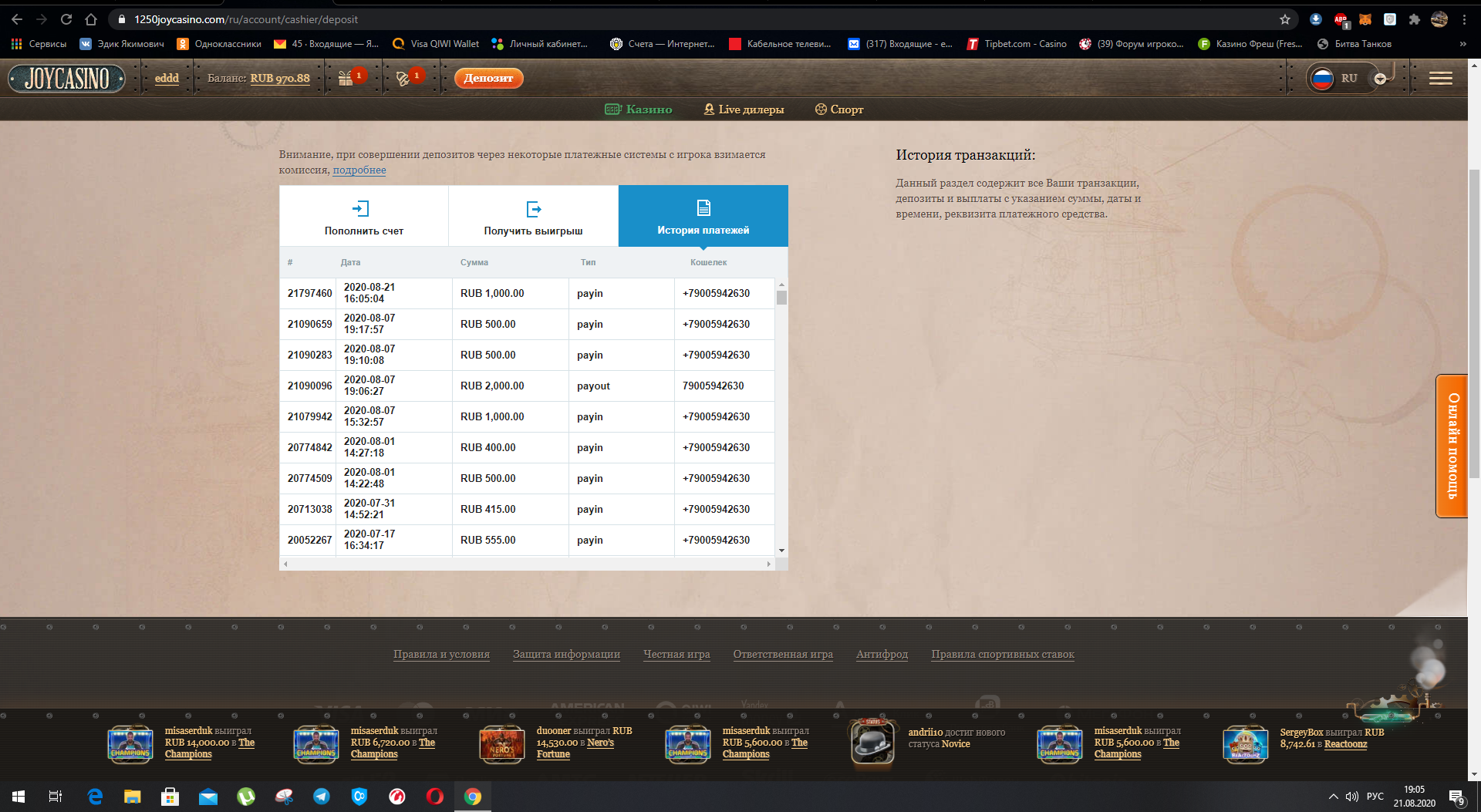This screenshot has height=812, width=1481.
Task: Open Task View on the taskbar
Action: click(x=56, y=797)
